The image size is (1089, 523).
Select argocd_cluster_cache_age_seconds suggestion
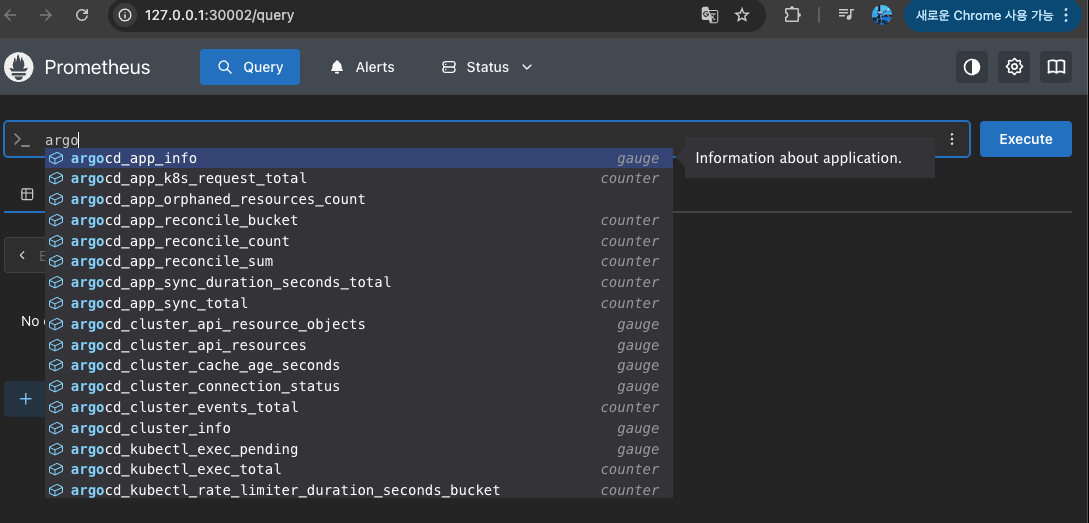click(x=359, y=365)
